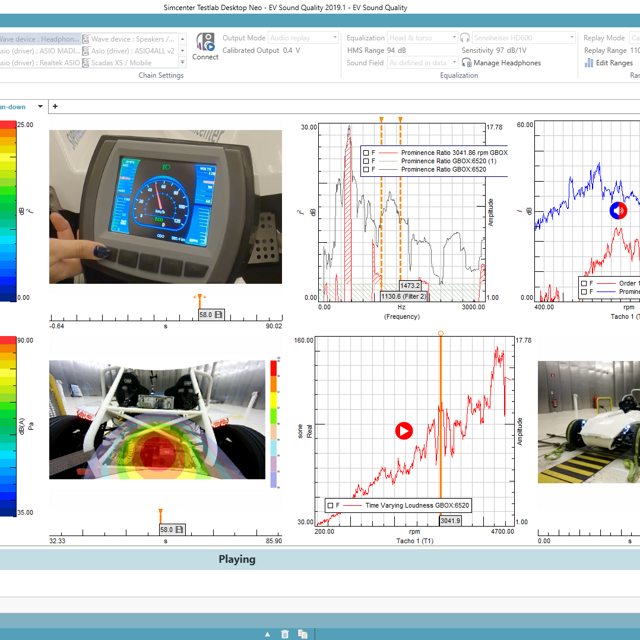Click the upper dB color scale bar
Viewport: 640px width, 640px height.
8,211
